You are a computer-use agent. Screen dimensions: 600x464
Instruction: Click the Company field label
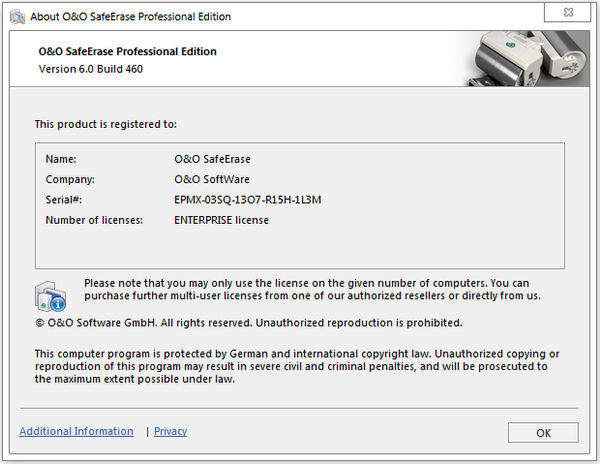(70, 180)
